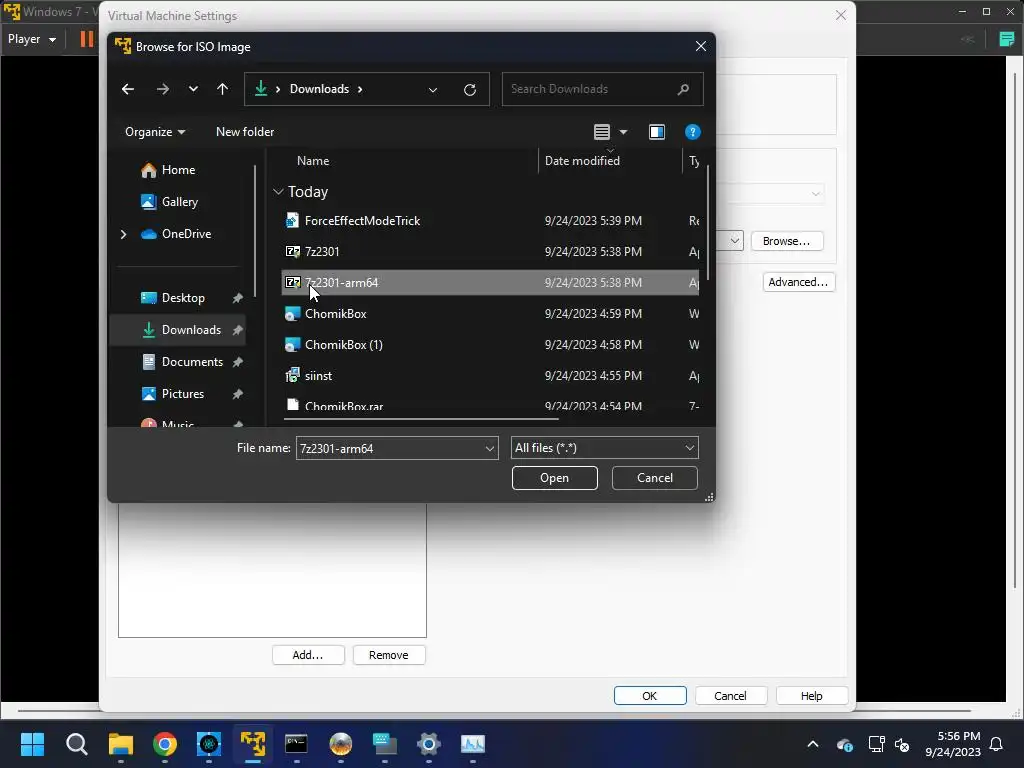Click the pin icon beside Documents

pos(238,362)
